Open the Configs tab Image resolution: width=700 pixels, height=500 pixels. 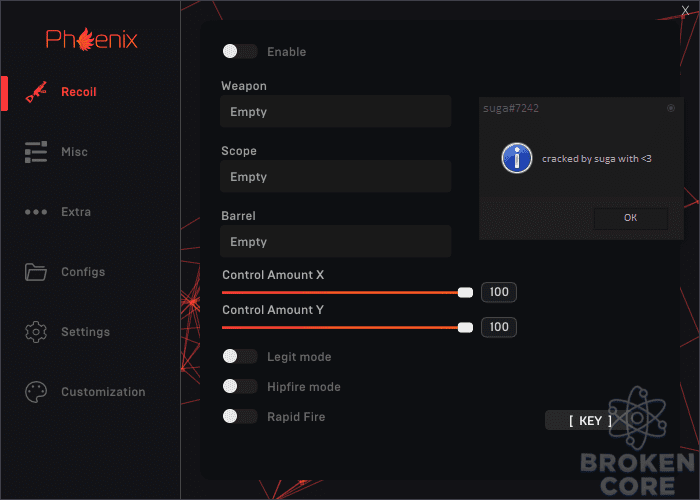(83, 272)
